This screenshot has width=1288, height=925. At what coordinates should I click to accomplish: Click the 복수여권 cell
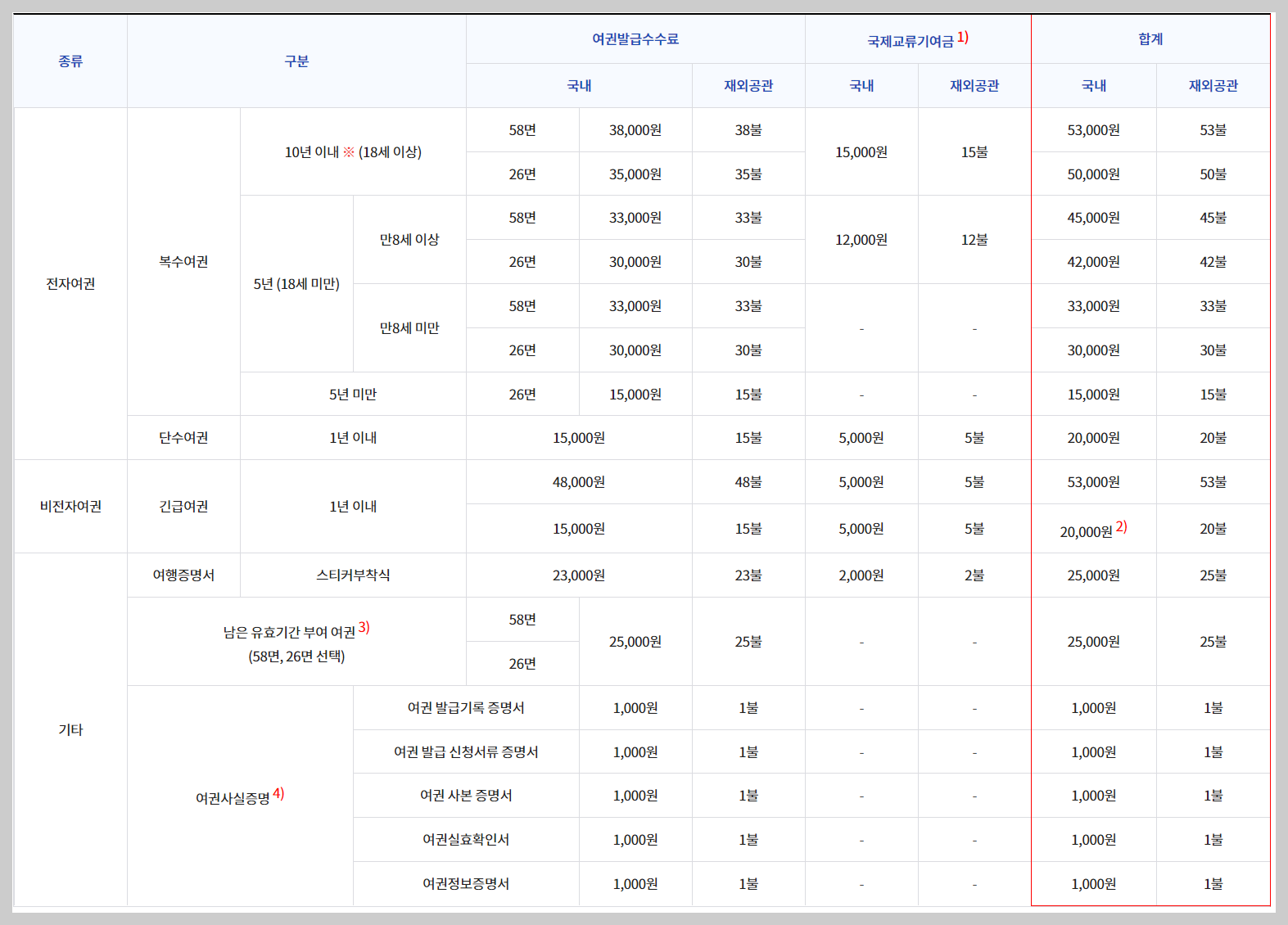pos(183,262)
